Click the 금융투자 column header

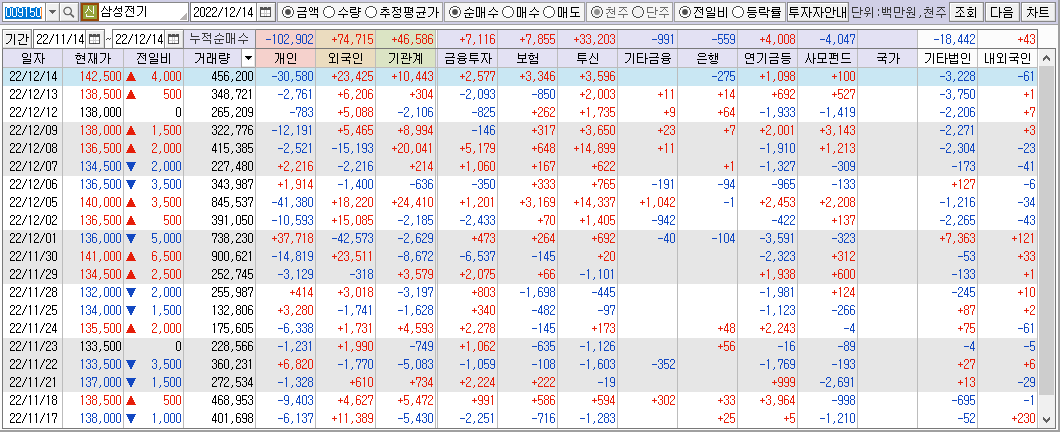[x=467, y=59]
